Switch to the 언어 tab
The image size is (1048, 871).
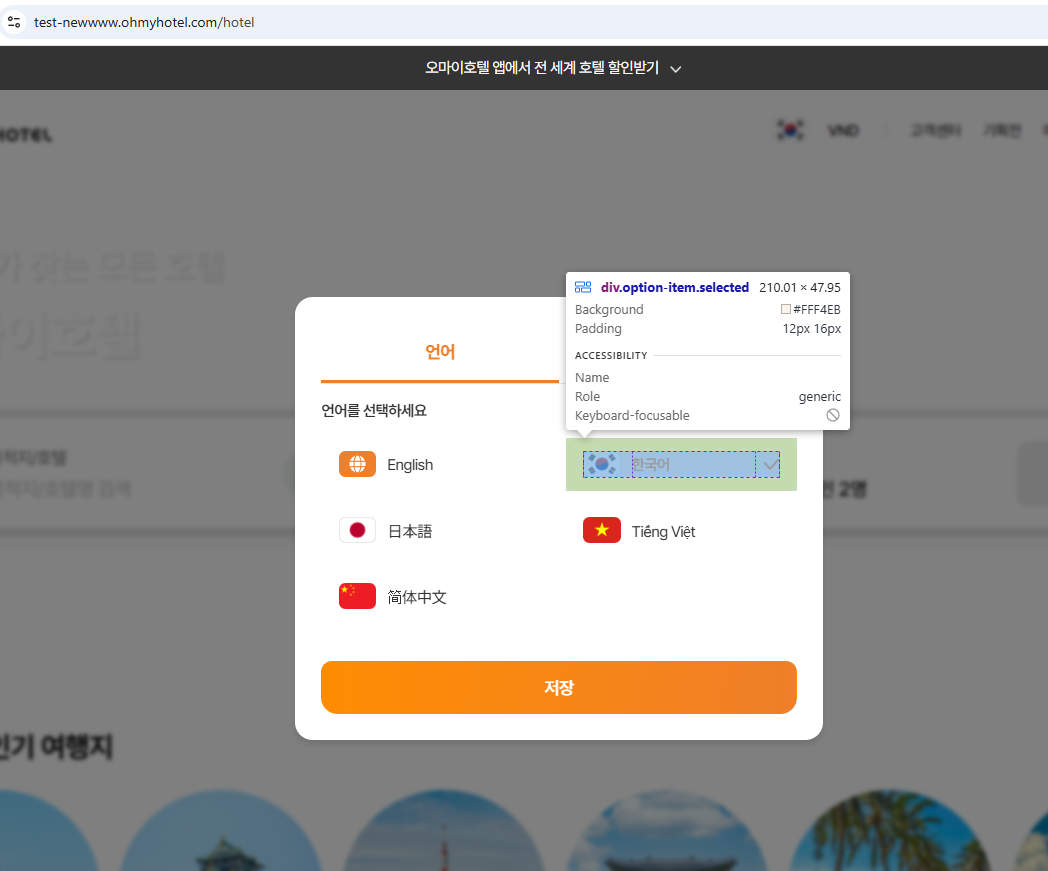(x=440, y=352)
